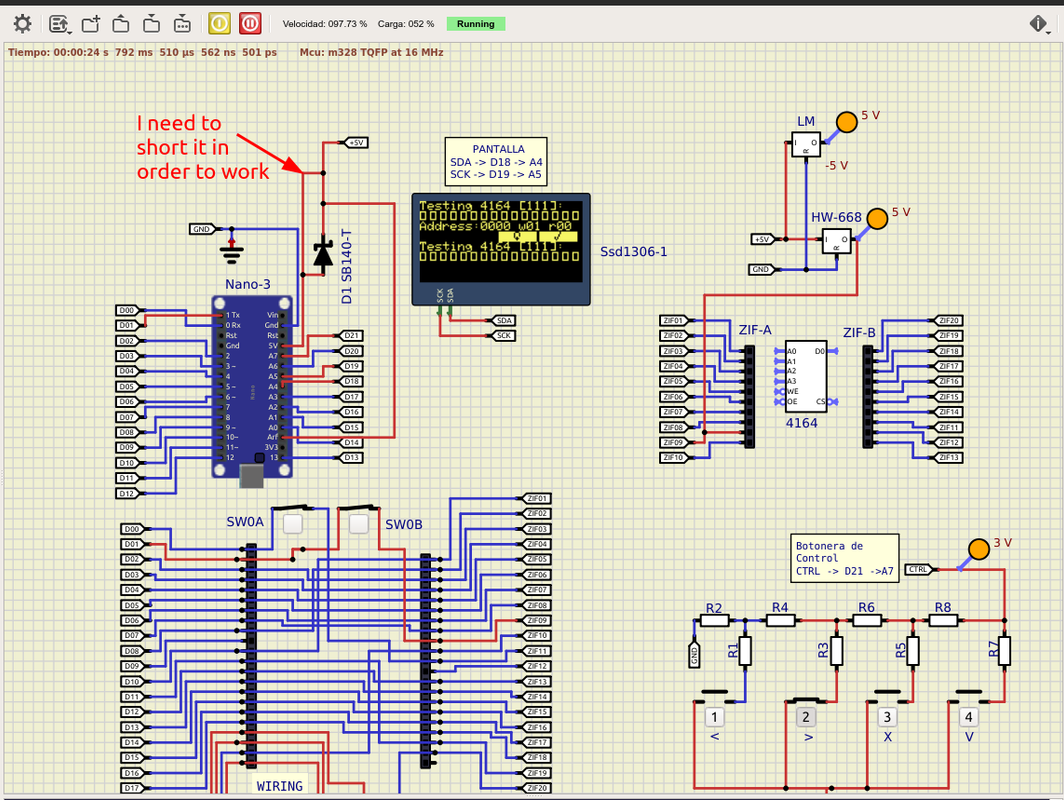Click the GND tunnel left of HW-668
Screen dimensions: 1064x800
point(763,269)
